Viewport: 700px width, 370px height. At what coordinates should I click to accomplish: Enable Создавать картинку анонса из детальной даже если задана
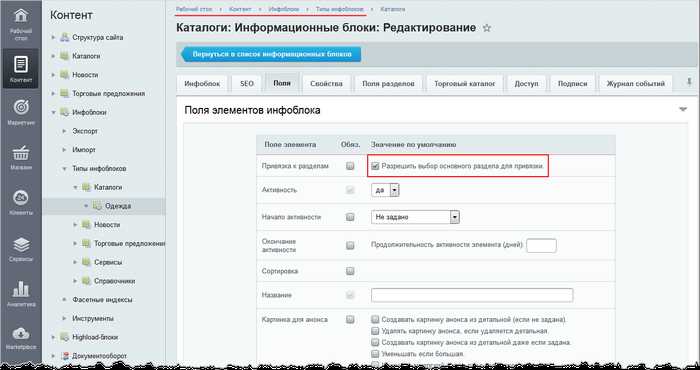tap(375, 342)
